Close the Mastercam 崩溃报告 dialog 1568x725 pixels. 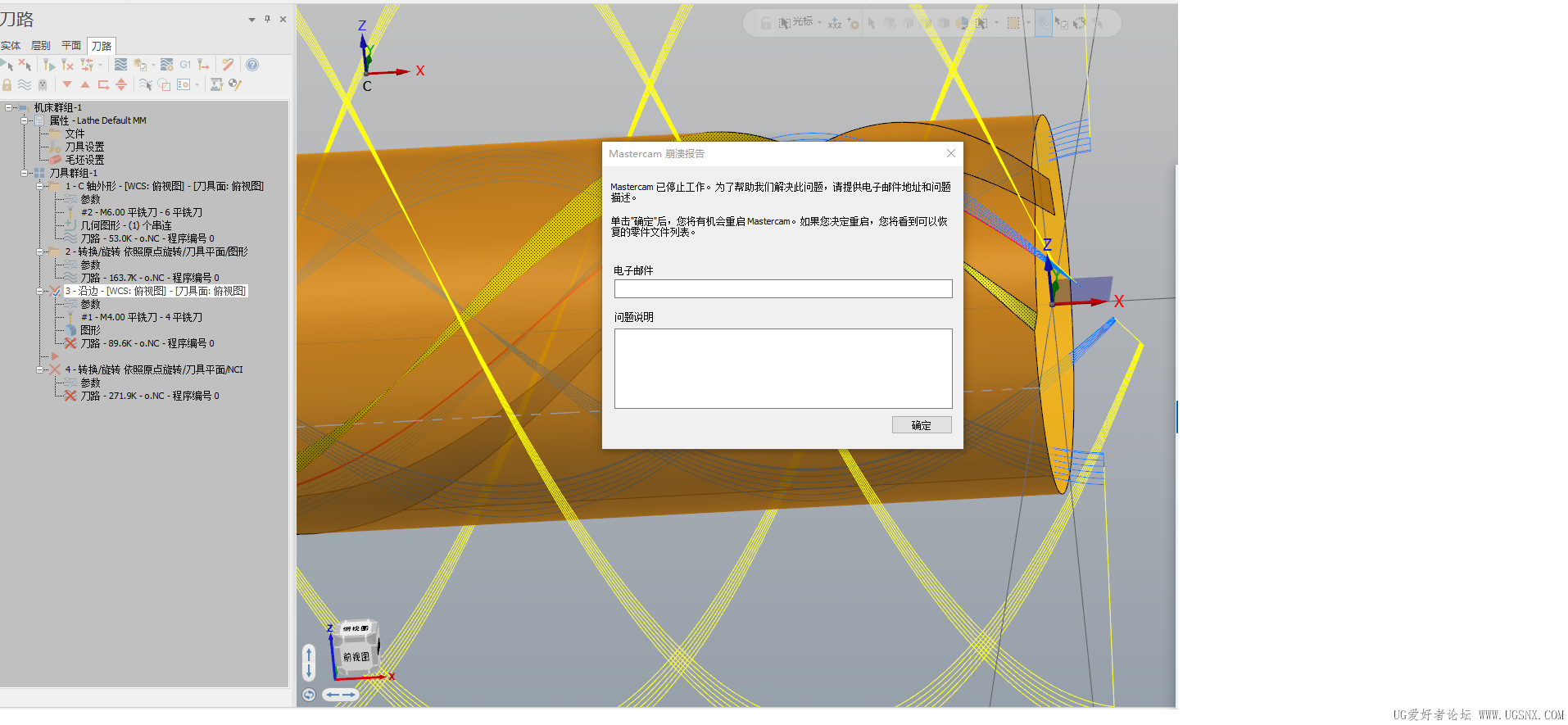tap(951, 153)
